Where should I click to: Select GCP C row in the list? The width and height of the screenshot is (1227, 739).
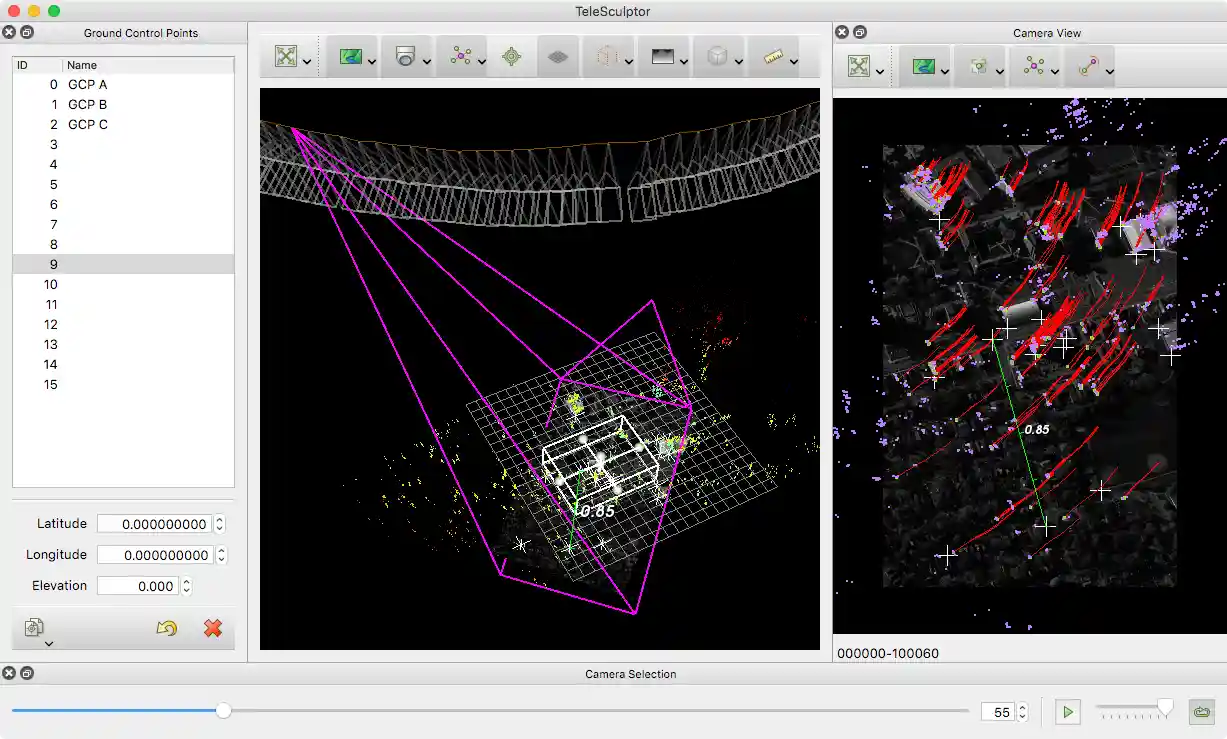coord(87,125)
